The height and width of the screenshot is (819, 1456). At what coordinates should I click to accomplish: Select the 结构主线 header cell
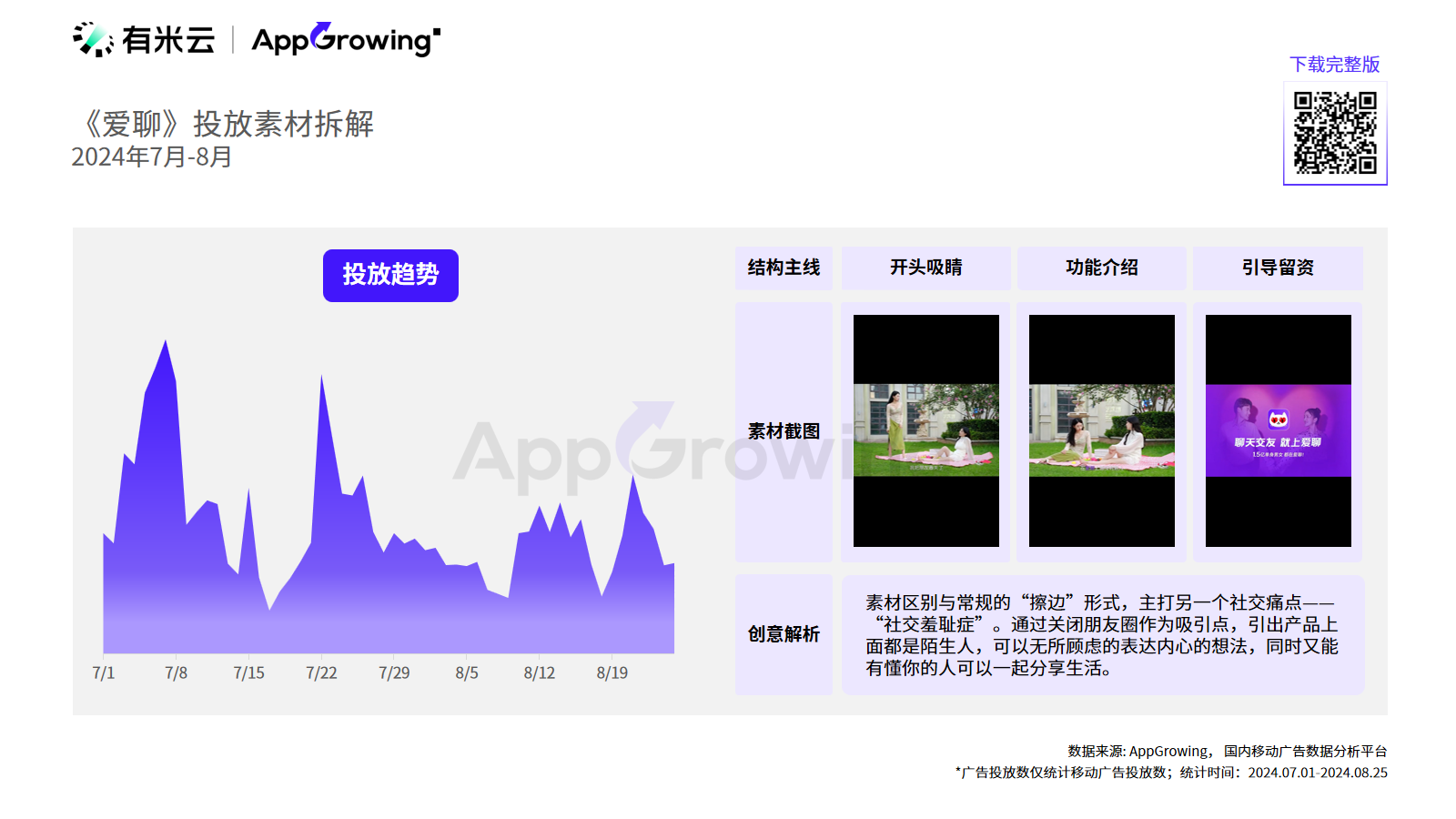784,268
